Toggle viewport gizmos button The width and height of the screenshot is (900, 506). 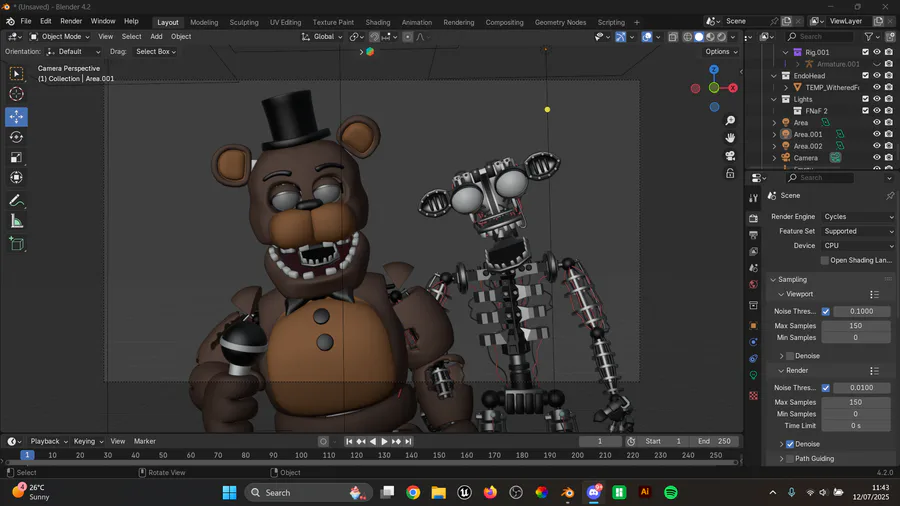620,37
